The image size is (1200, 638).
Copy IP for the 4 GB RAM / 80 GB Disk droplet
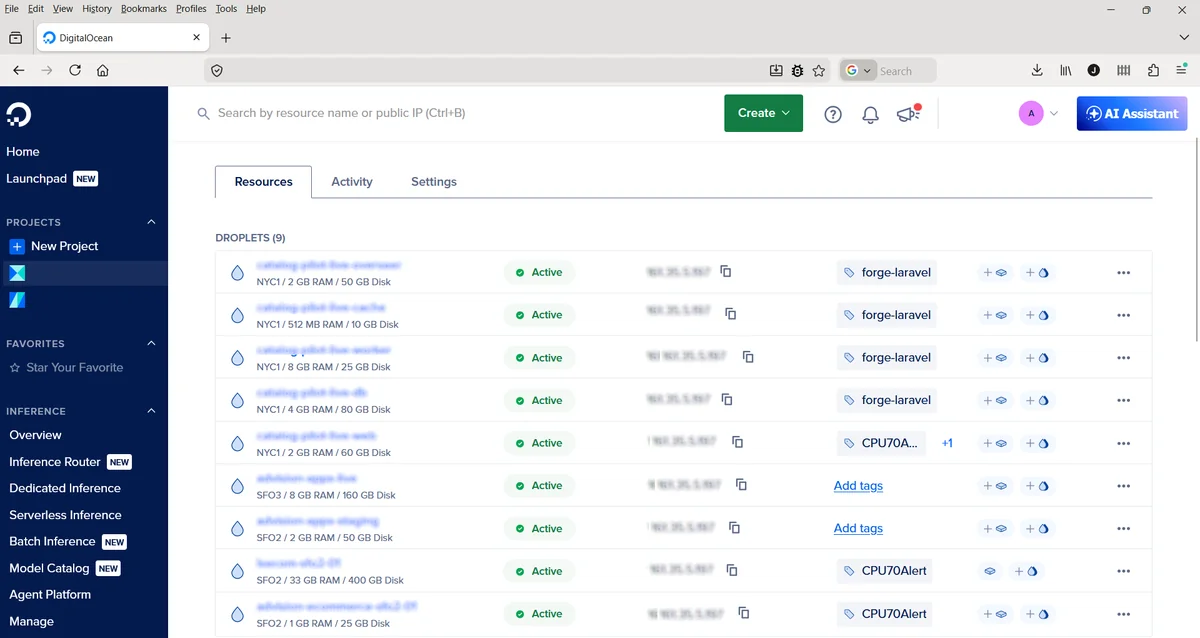pyautogui.click(x=727, y=400)
